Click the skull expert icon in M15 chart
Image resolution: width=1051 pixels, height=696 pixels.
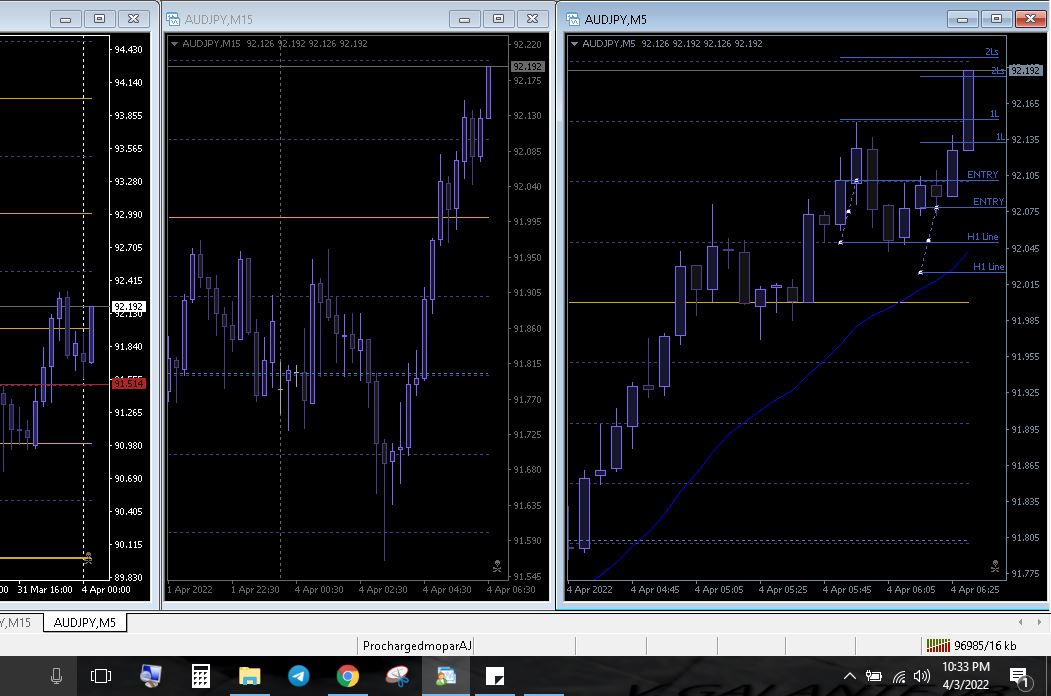point(497,567)
